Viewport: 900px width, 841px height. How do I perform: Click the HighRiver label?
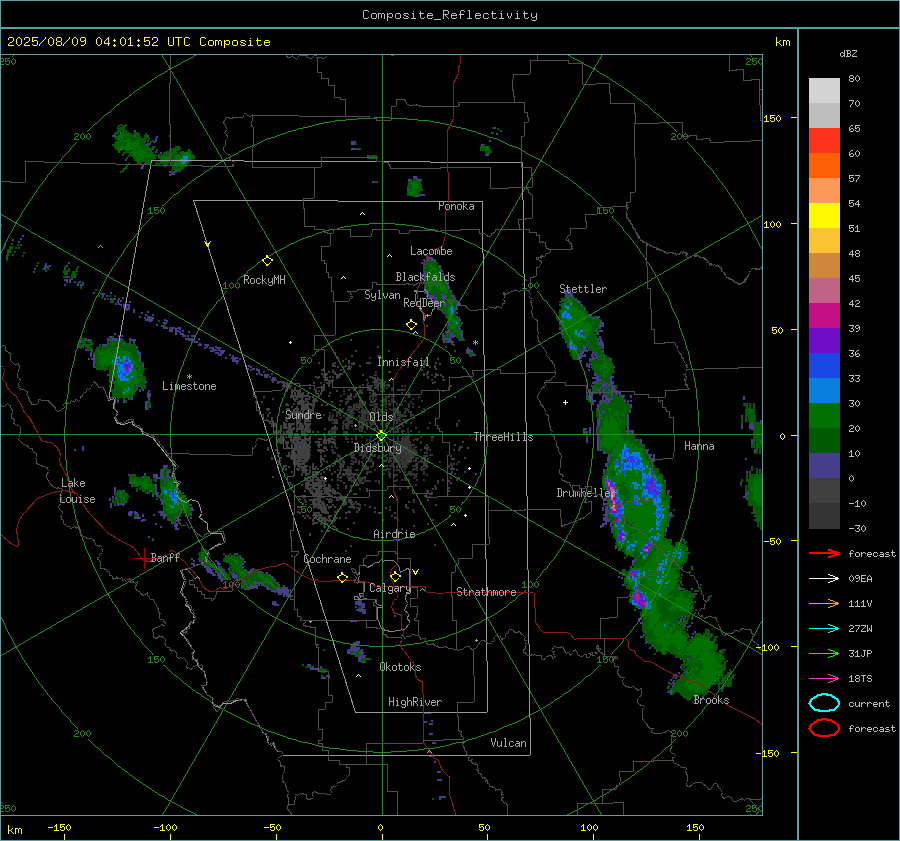(x=414, y=702)
